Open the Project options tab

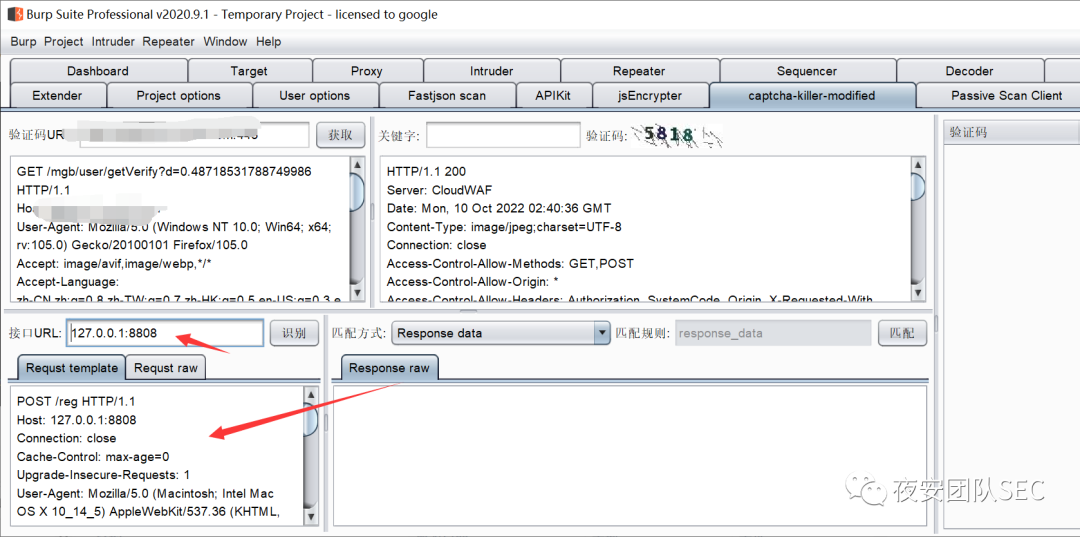click(x=178, y=96)
